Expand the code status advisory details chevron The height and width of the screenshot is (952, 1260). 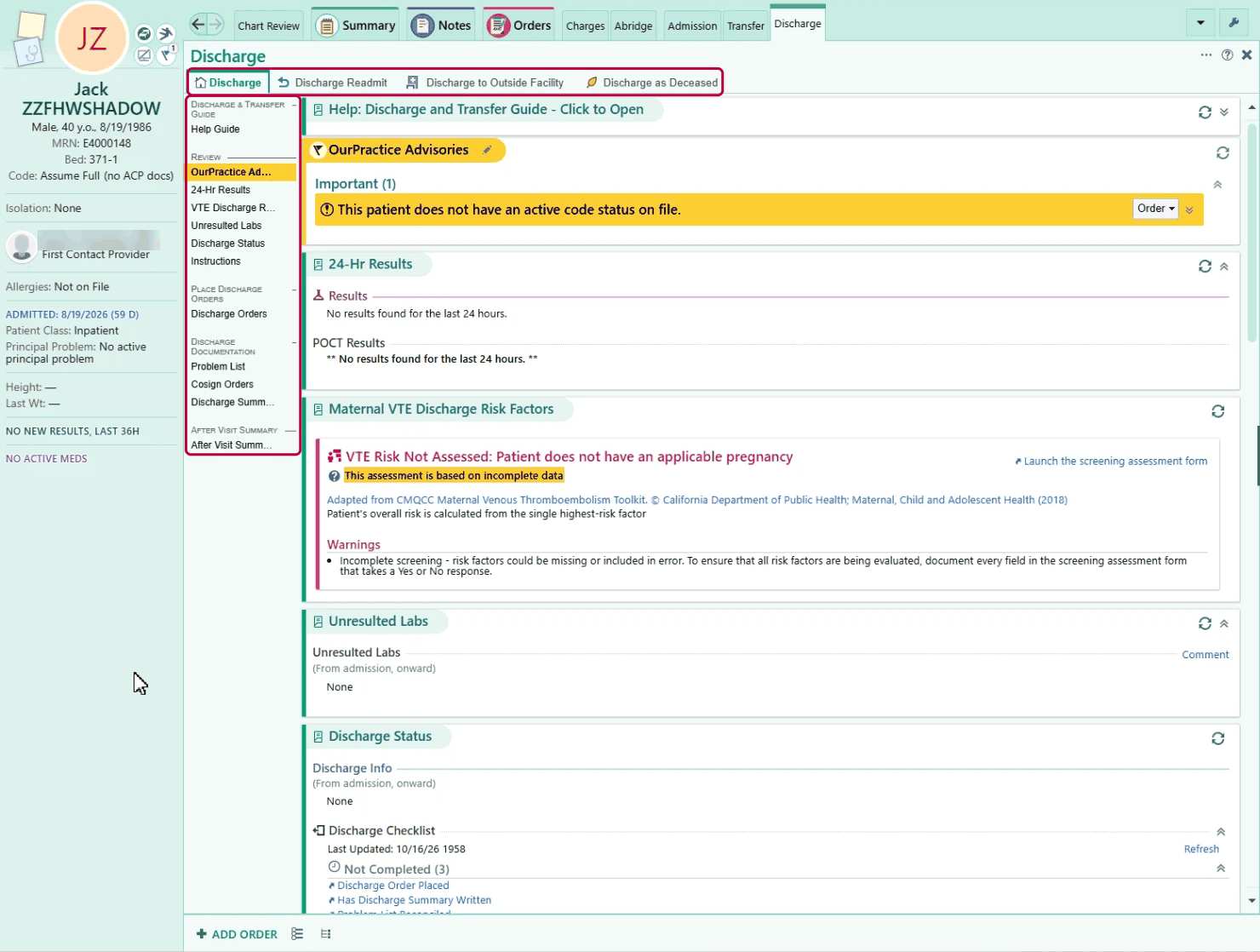click(1189, 209)
